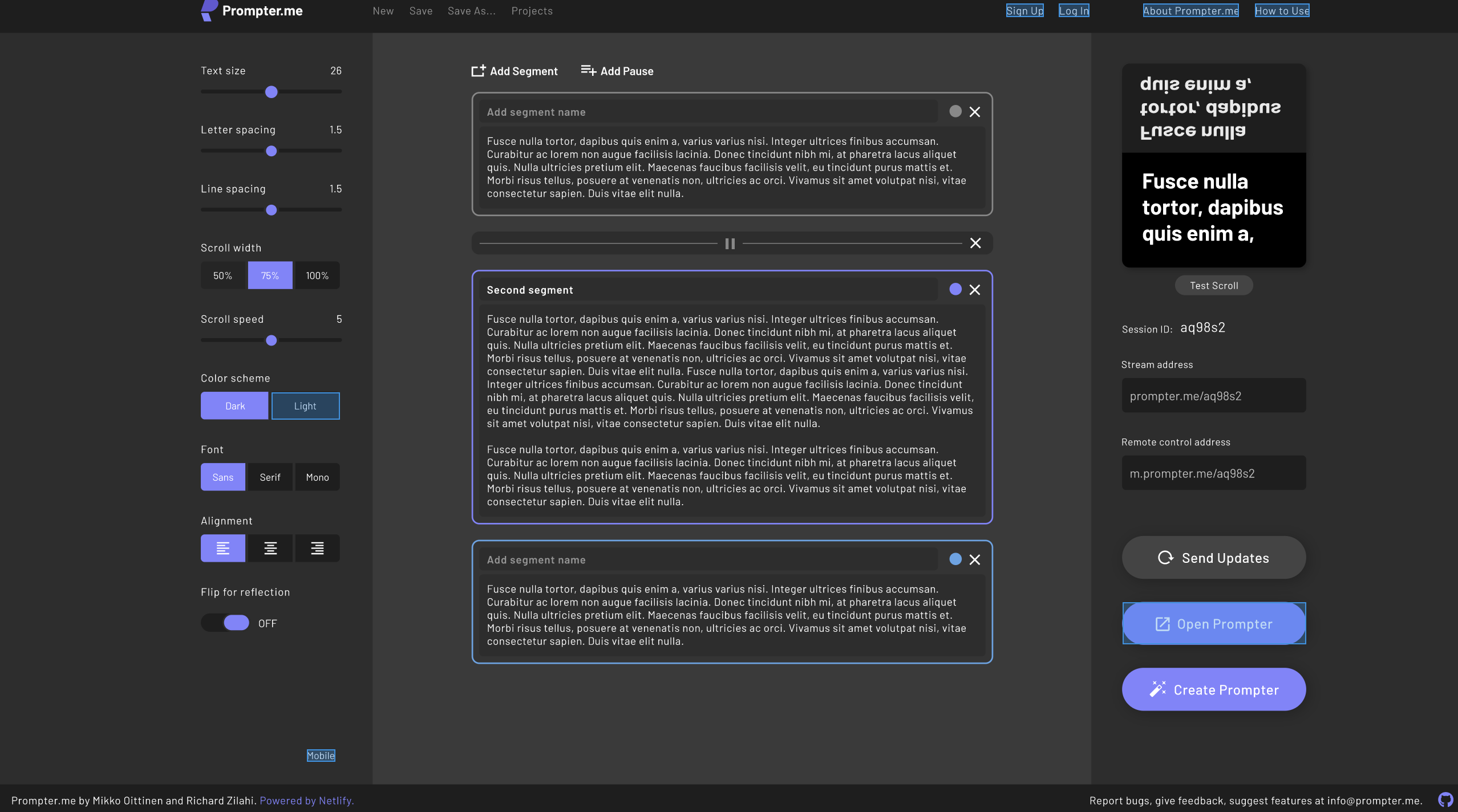Set scroll width to 100%
The height and width of the screenshot is (812, 1458).
pyautogui.click(x=317, y=275)
